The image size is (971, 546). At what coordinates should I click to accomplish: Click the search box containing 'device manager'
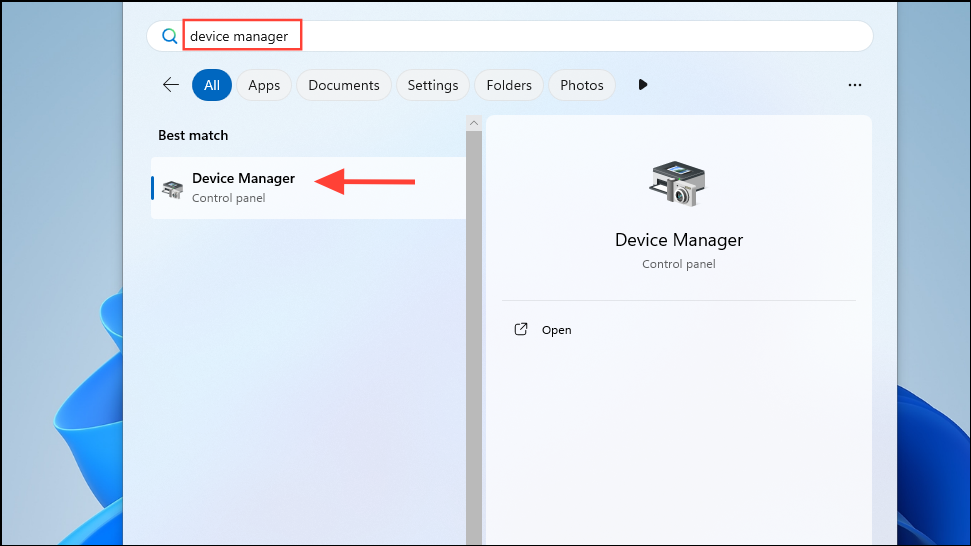tap(510, 36)
